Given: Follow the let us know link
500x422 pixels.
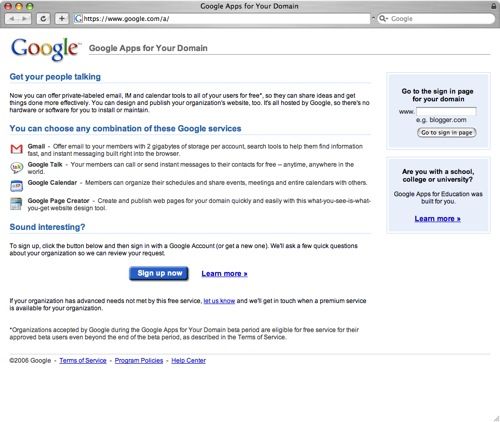Looking at the screenshot, I should coord(219,301).
